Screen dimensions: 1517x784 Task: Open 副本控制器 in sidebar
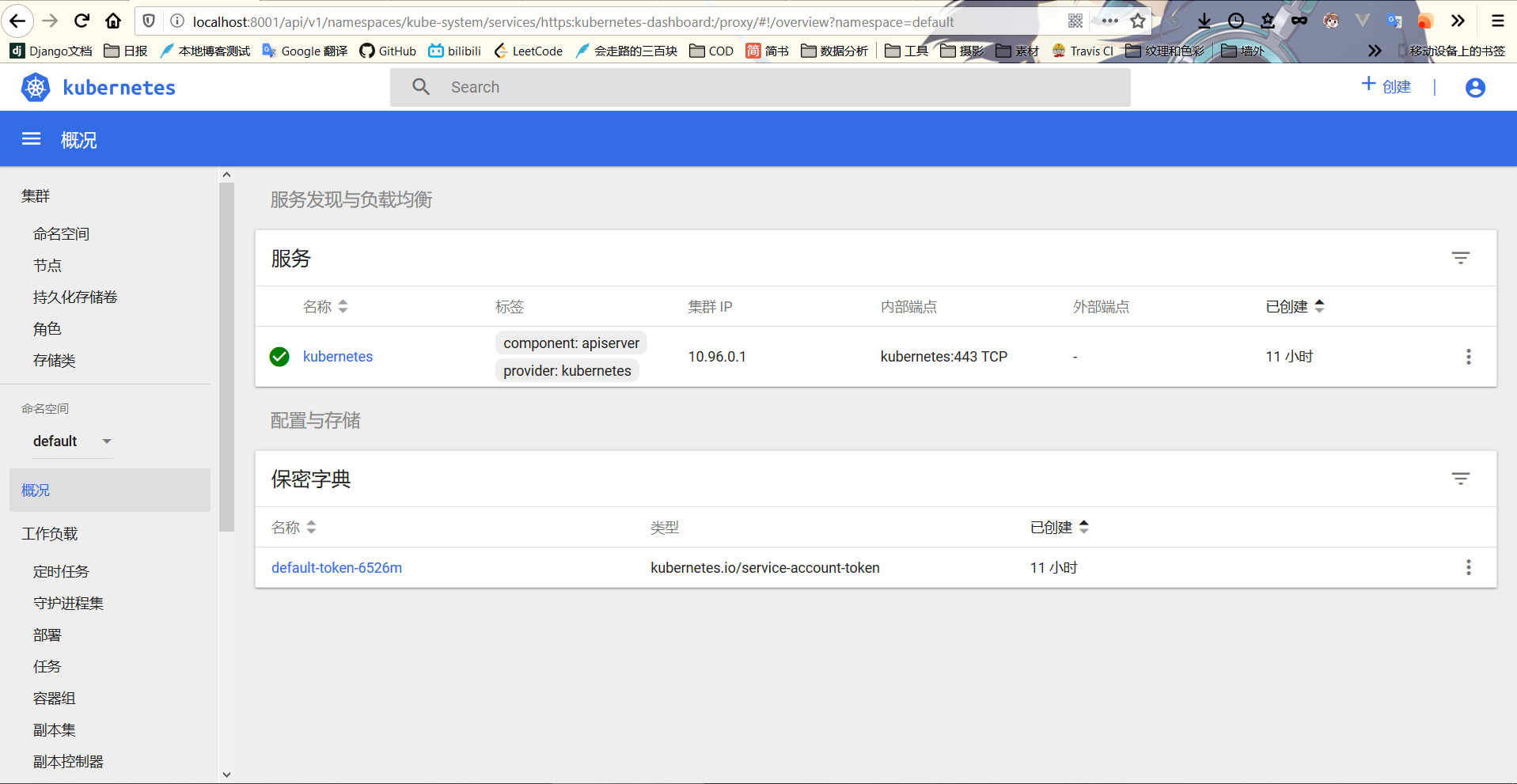pyautogui.click(x=68, y=762)
